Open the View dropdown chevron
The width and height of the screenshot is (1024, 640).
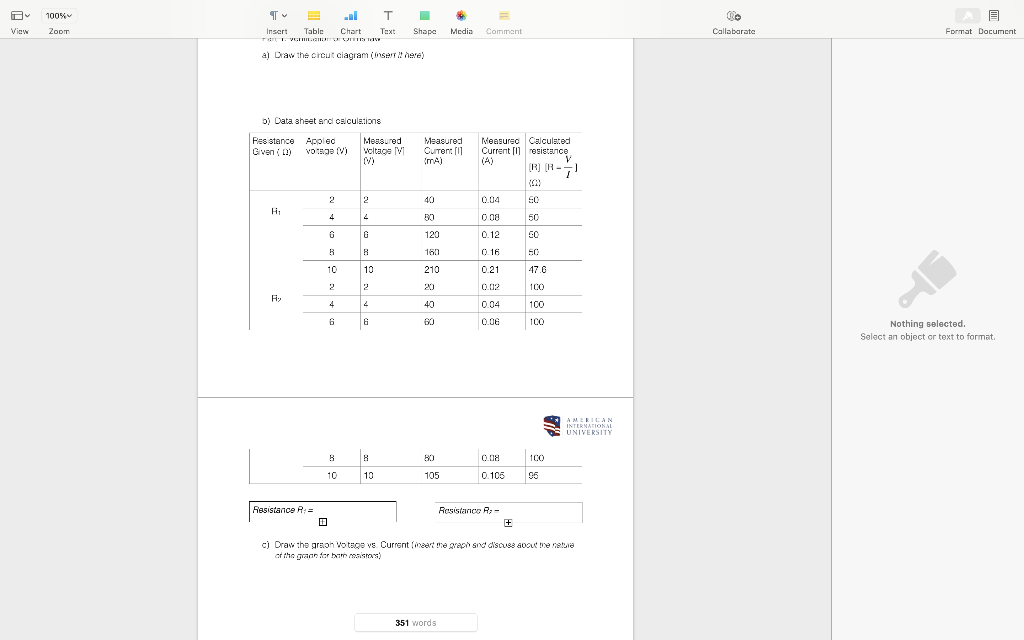(x=28, y=15)
